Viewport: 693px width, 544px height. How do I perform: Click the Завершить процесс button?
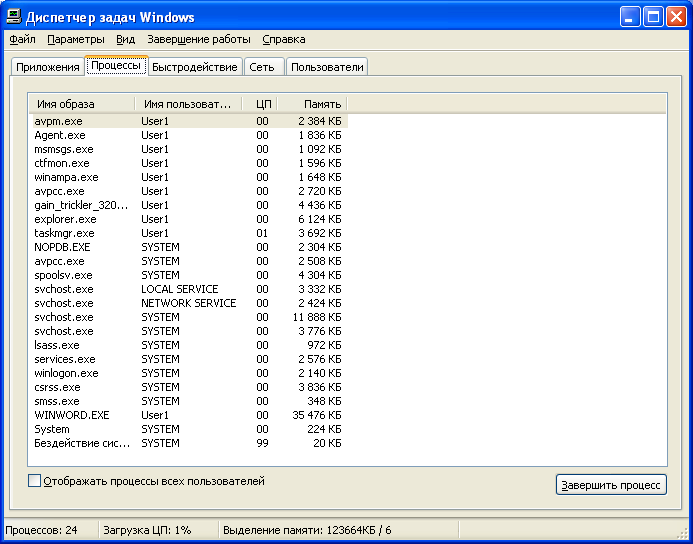pos(611,485)
